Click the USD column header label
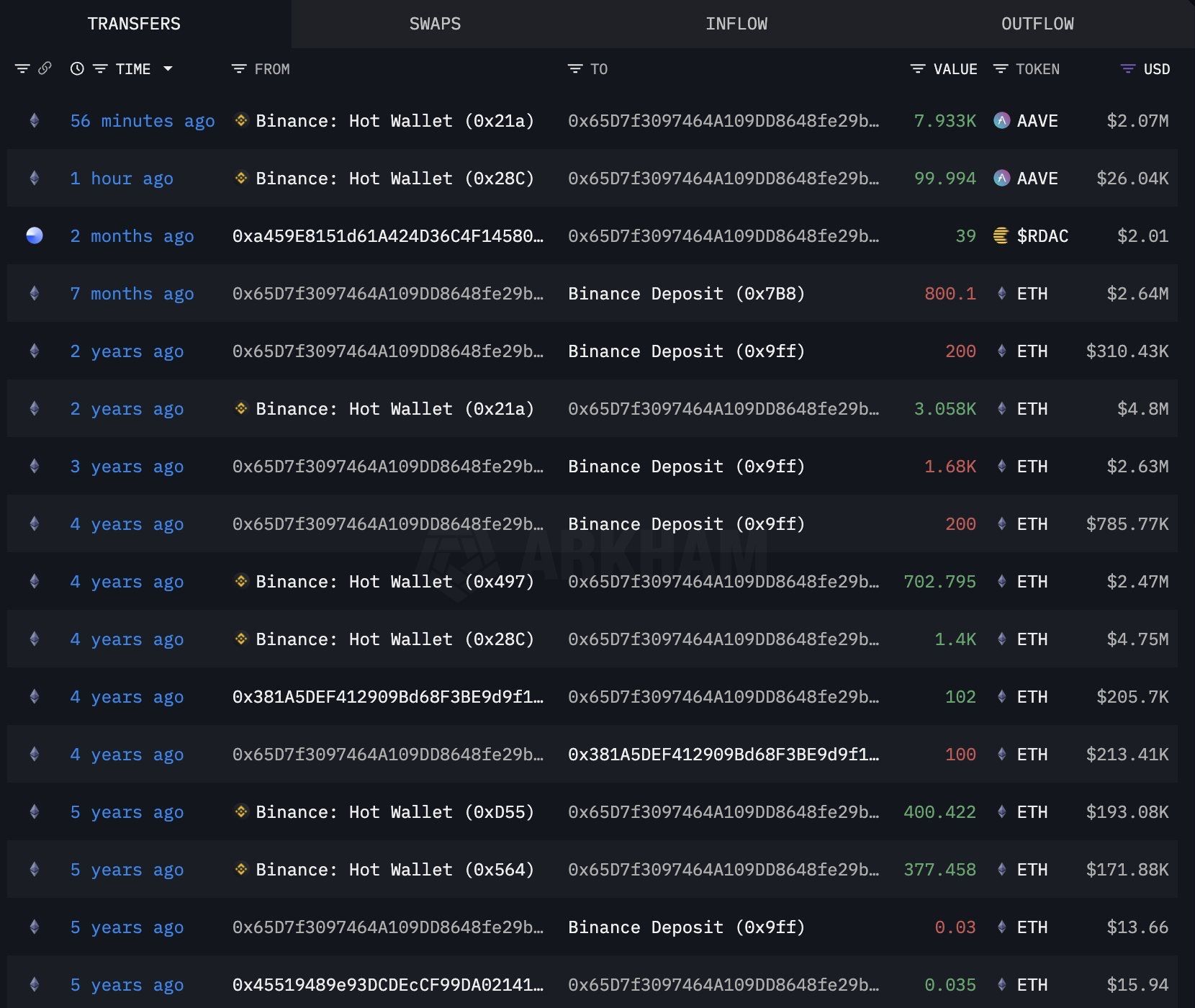The width and height of the screenshot is (1195, 1008). coord(1157,69)
